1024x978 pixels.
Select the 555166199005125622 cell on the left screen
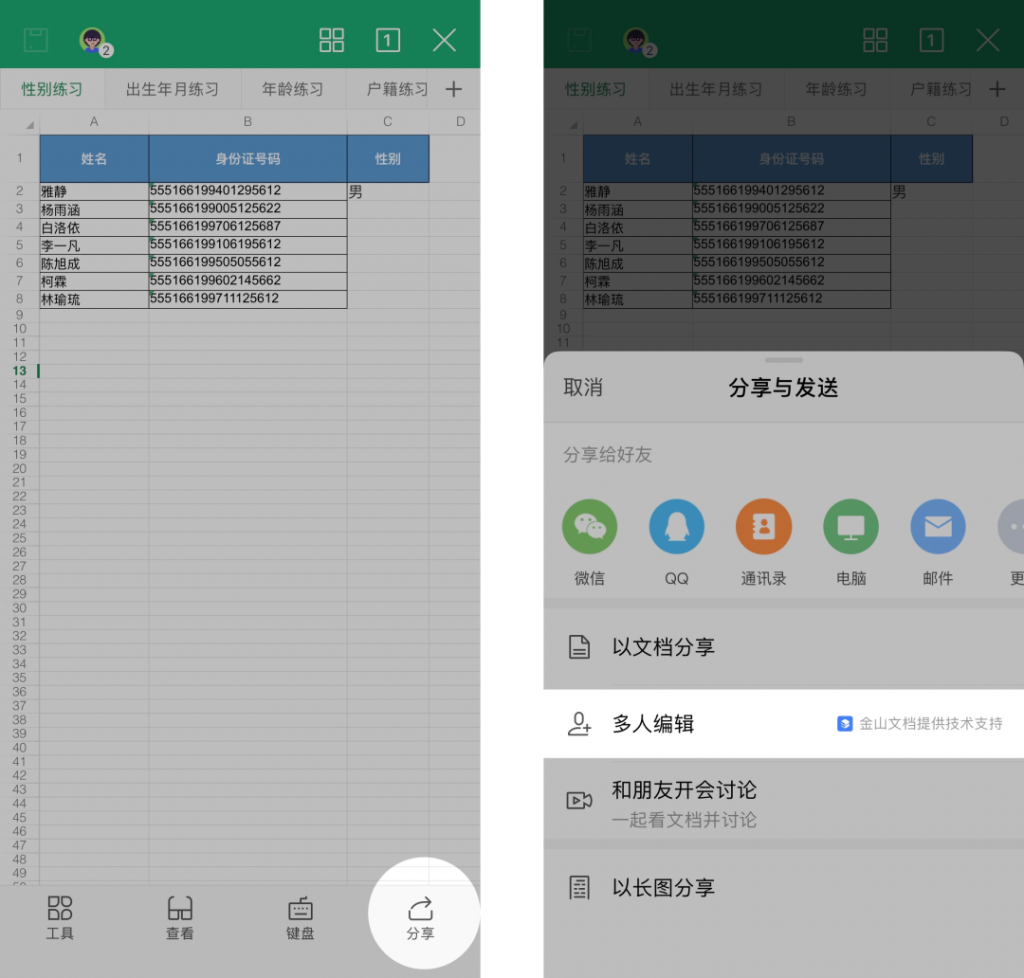(248, 210)
